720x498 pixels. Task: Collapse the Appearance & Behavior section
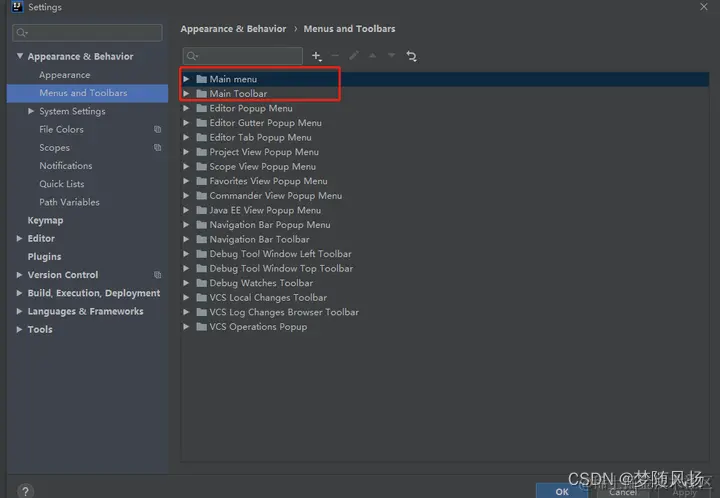click(20, 56)
